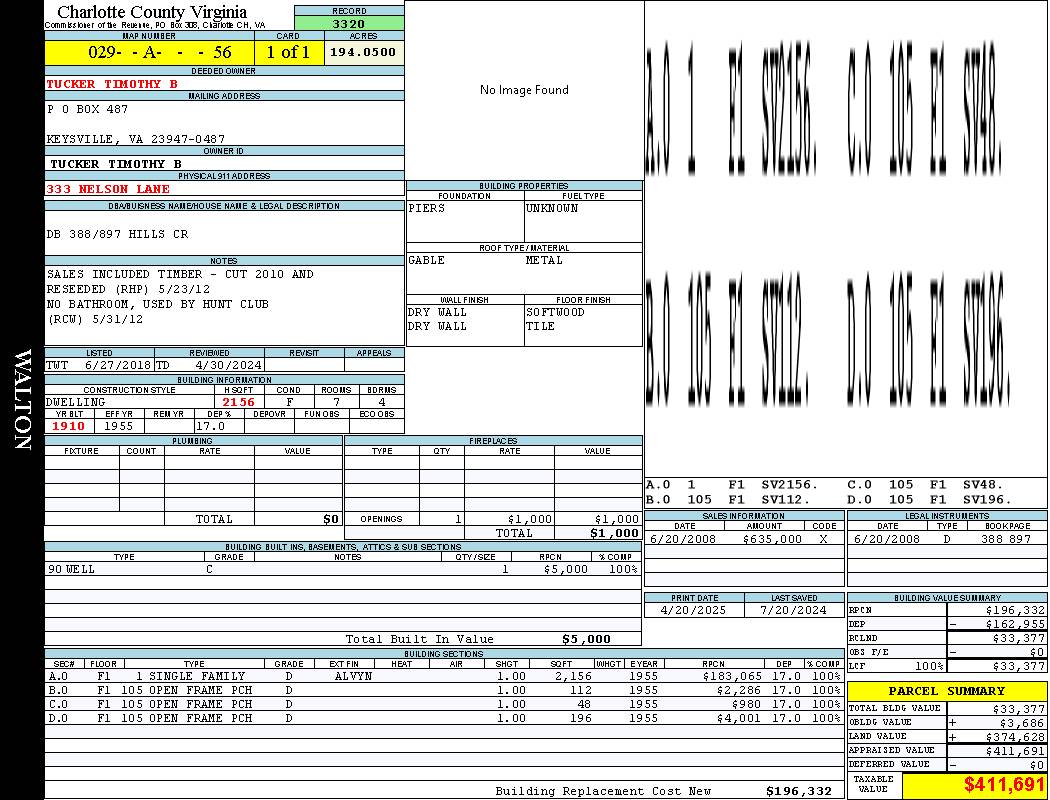The image size is (1050, 800).
Task: Click year built value 1910
Action: click(x=68, y=426)
